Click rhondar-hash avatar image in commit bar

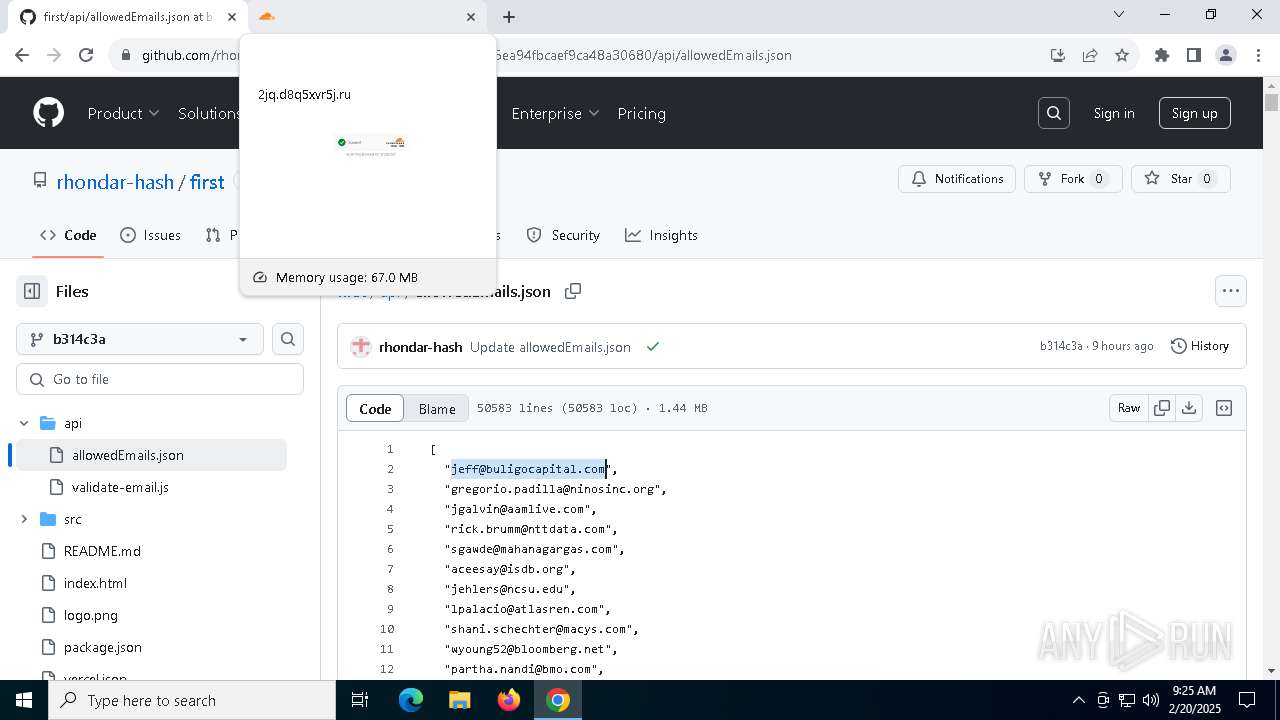click(361, 347)
